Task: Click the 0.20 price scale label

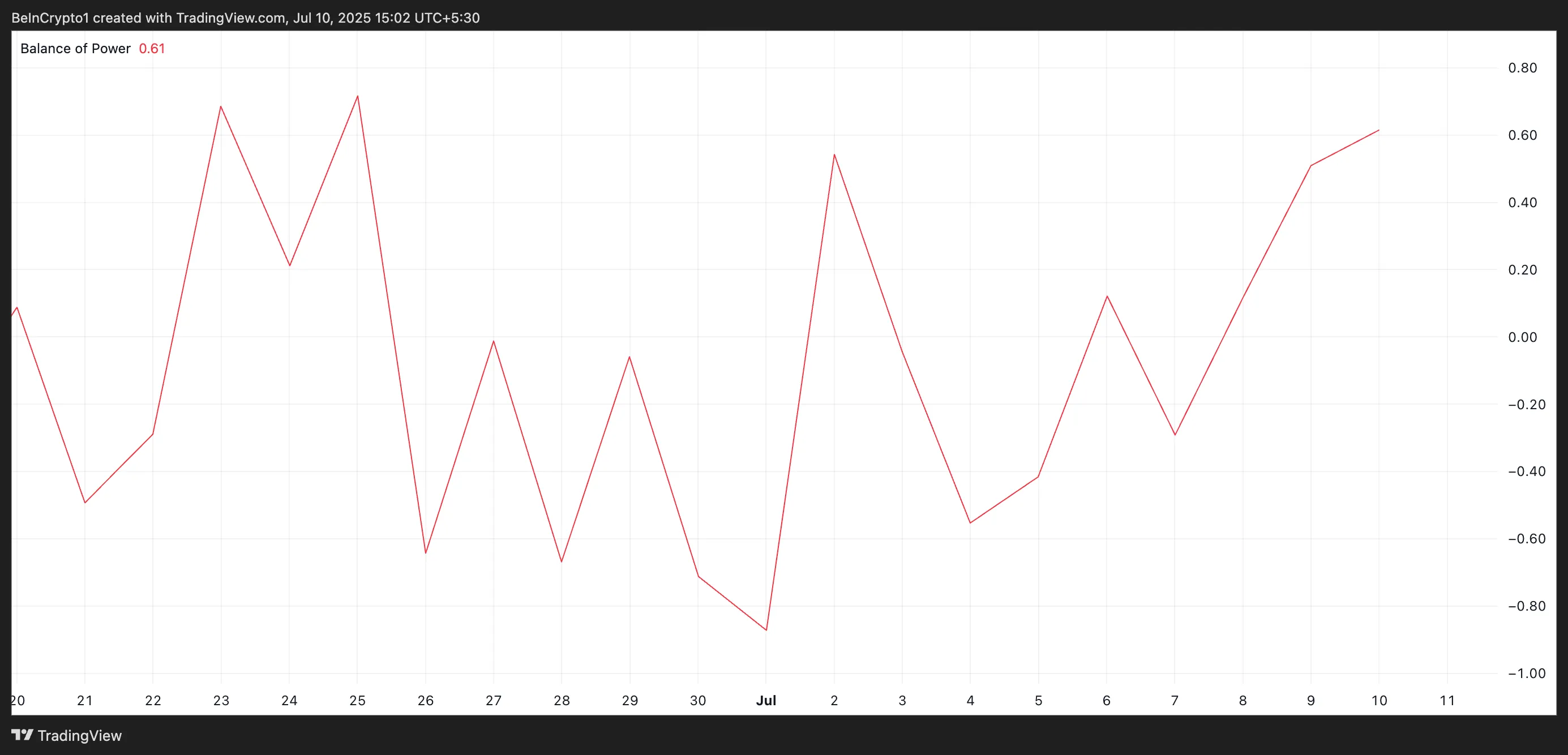Action: click(1522, 269)
